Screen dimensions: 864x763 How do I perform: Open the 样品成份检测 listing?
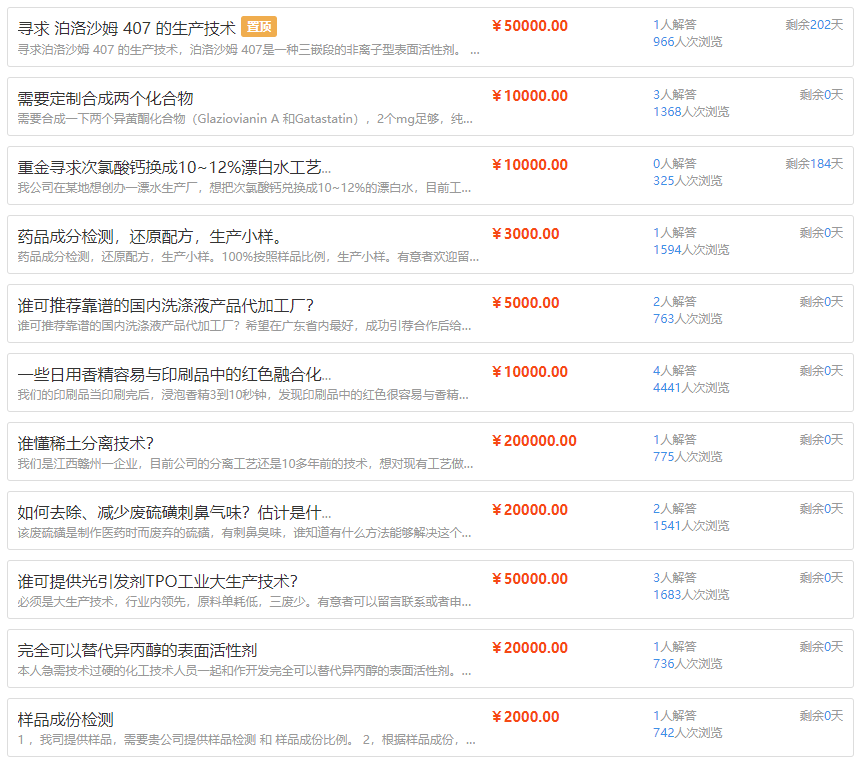point(65,718)
